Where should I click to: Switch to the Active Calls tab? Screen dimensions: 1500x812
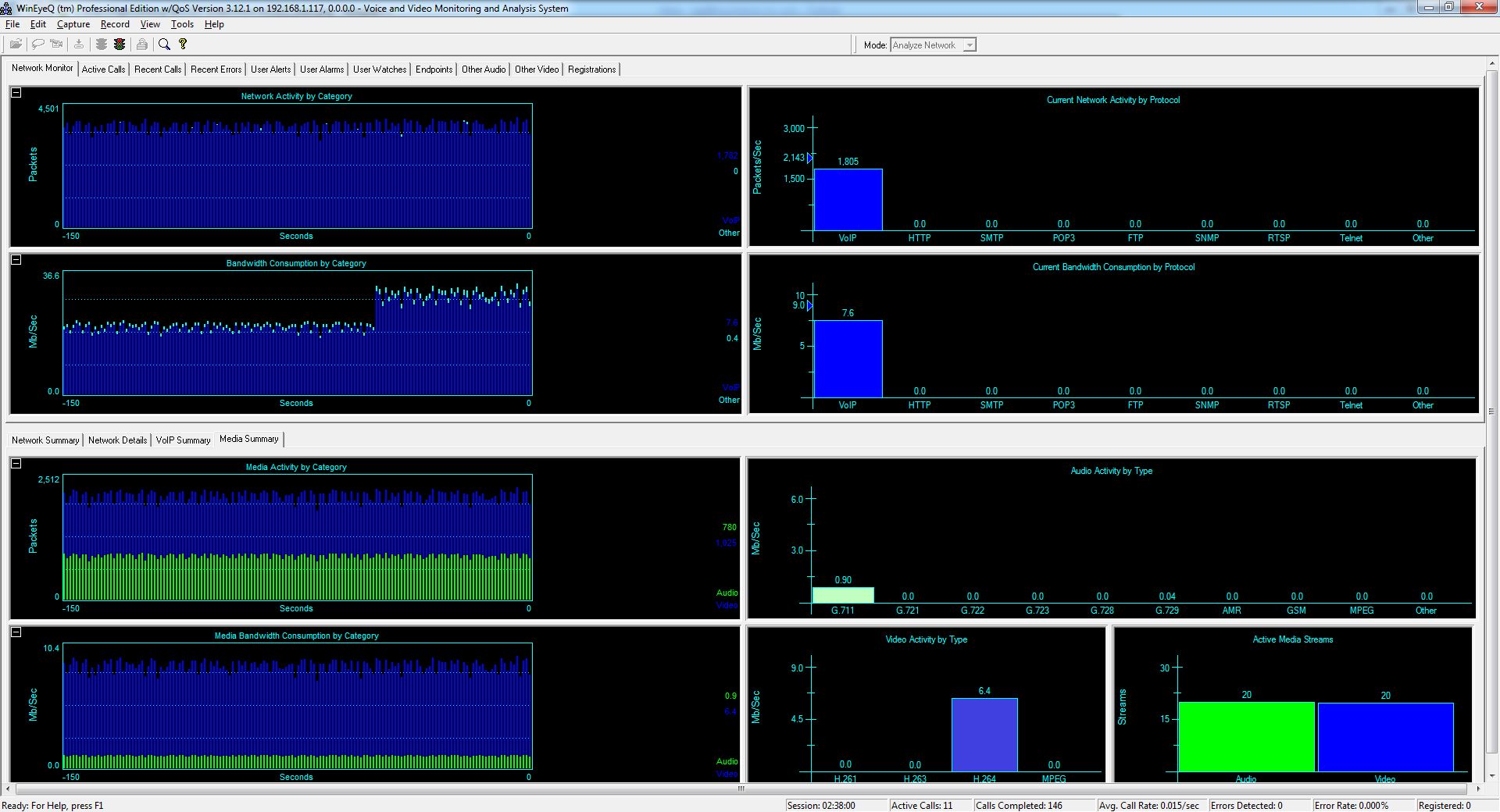click(103, 69)
